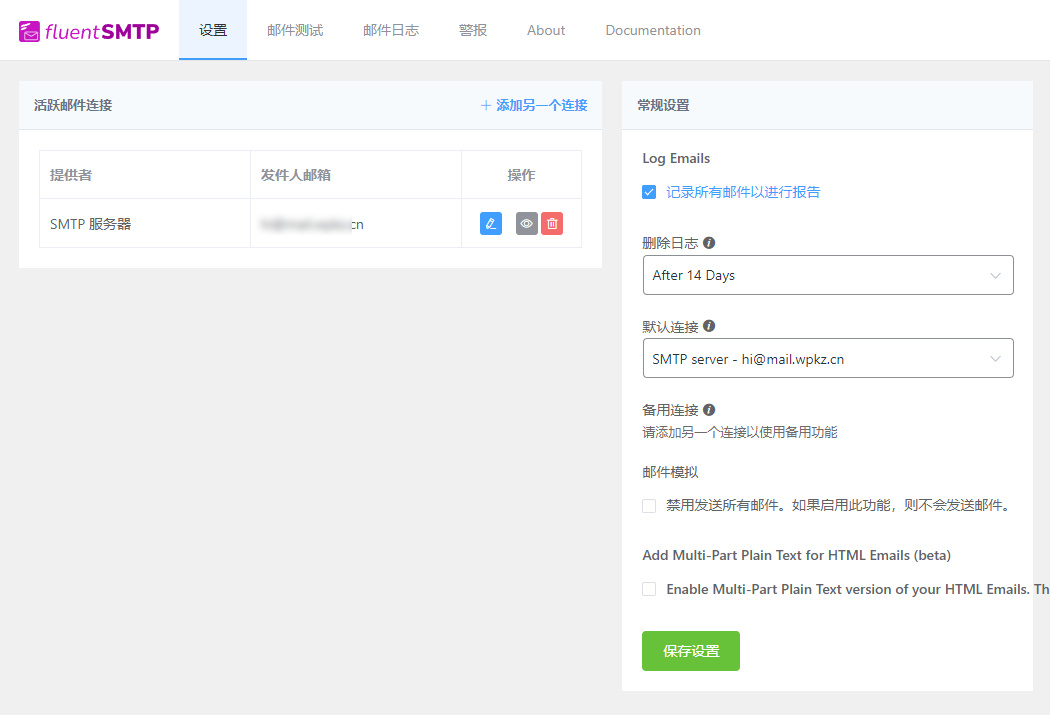The height and width of the screenshot is (715, 1050).
Task: Go to the 警报 tab
Action: [472, 30]
